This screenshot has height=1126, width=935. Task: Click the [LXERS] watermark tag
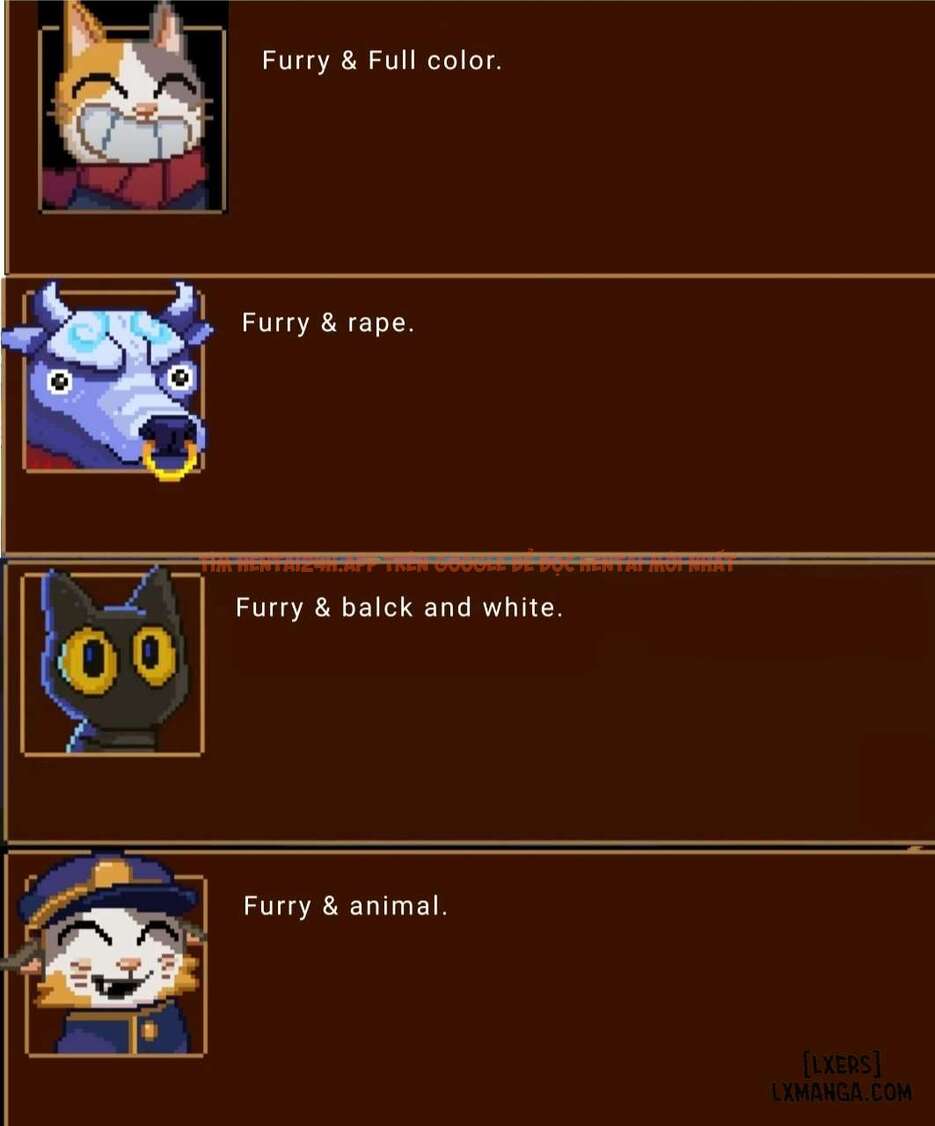[842, 1064]
